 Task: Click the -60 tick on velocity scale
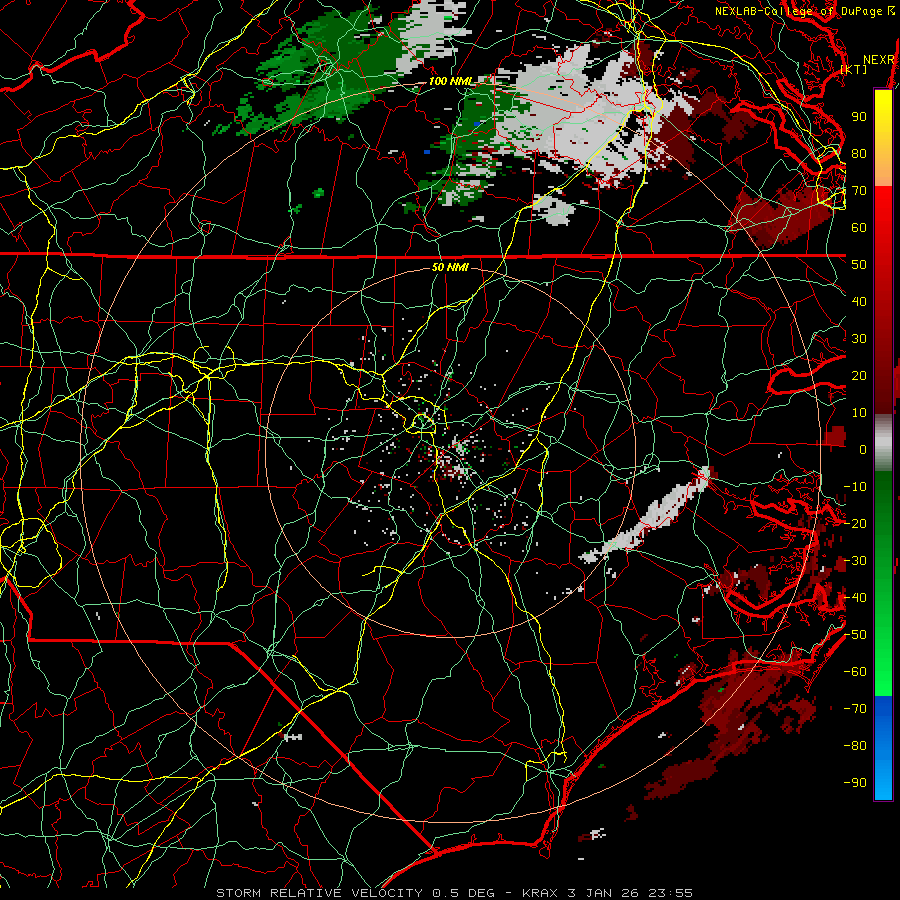[x=855, y=672]
